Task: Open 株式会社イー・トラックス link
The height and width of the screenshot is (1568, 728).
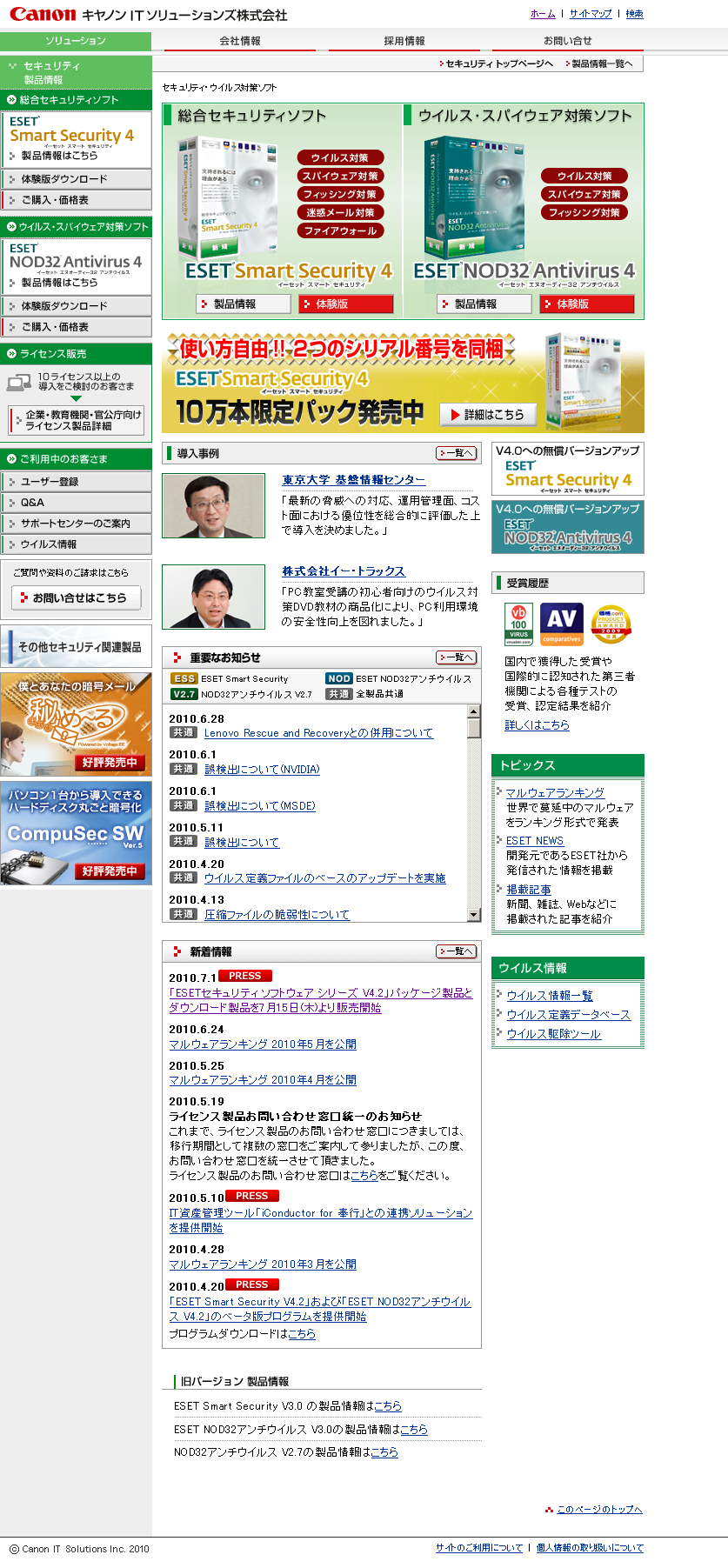Action: click(x=344, y=571)
